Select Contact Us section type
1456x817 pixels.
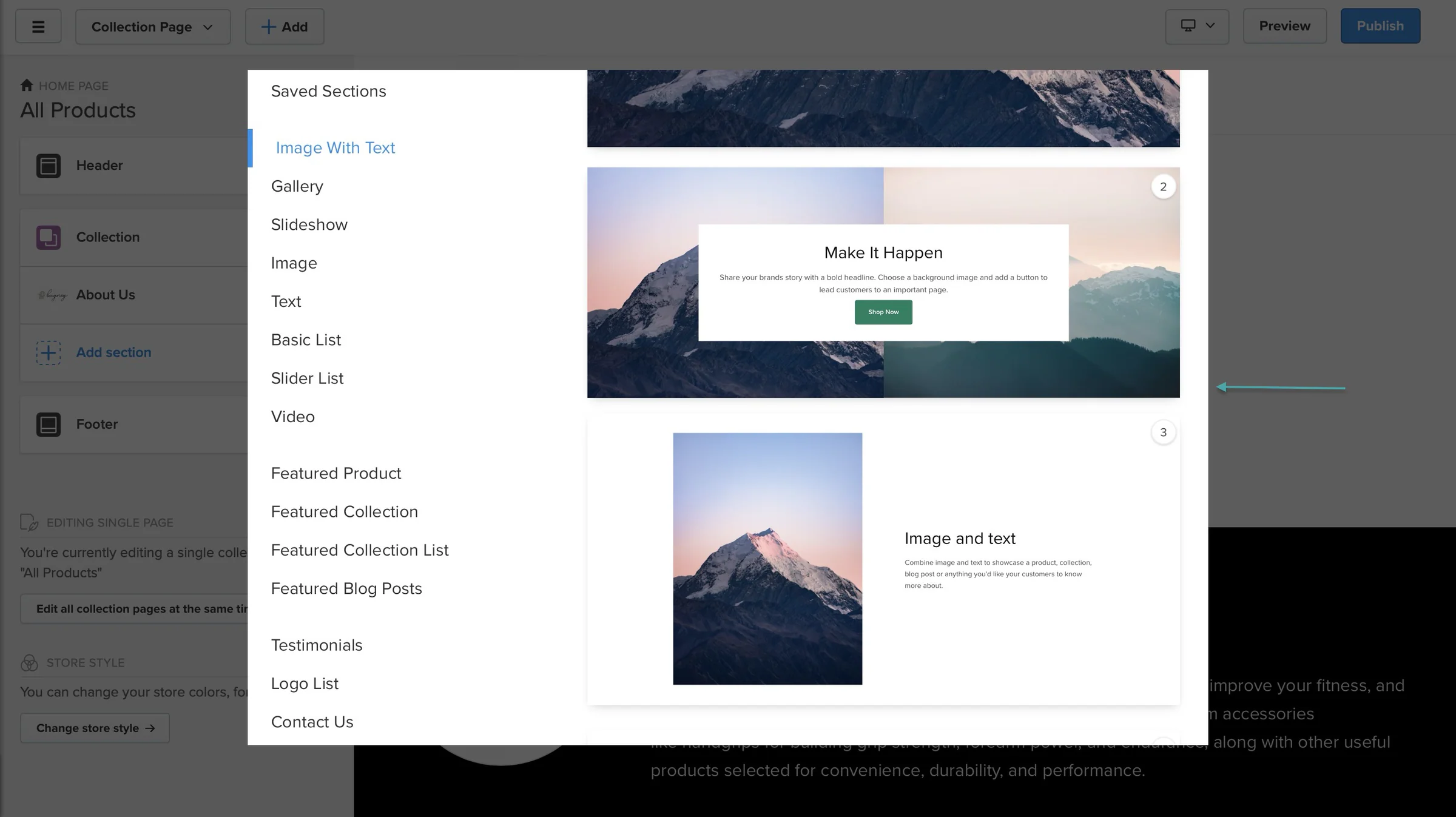click(312, 722)
